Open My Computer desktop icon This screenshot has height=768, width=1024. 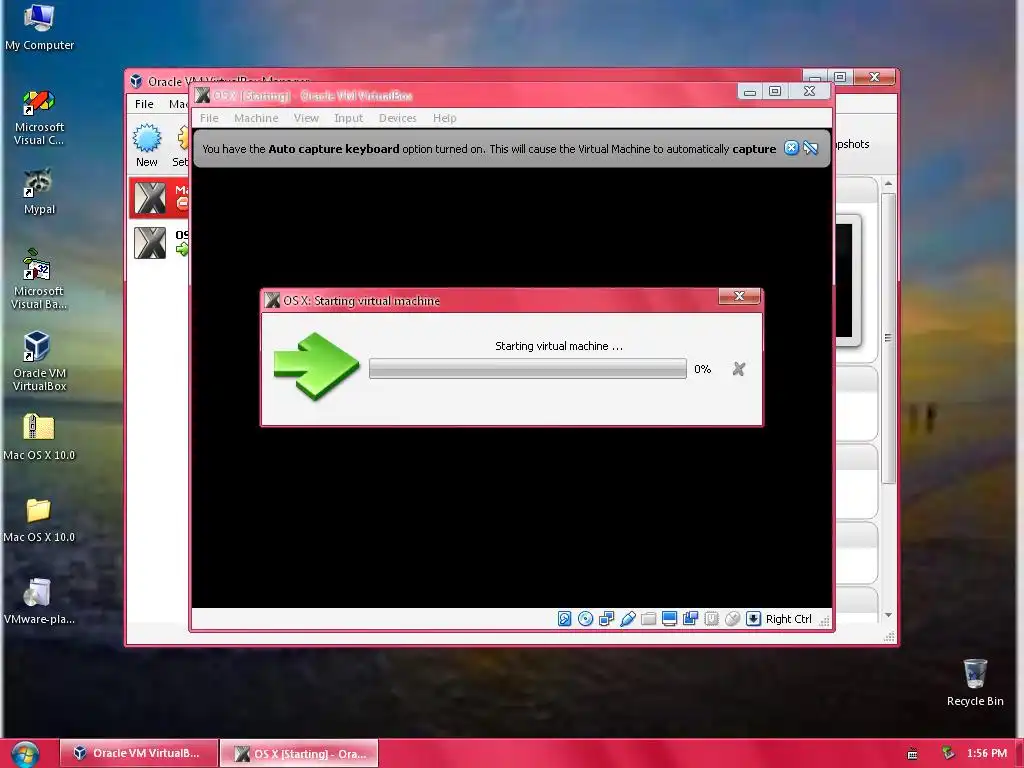(x=39, y=27)
